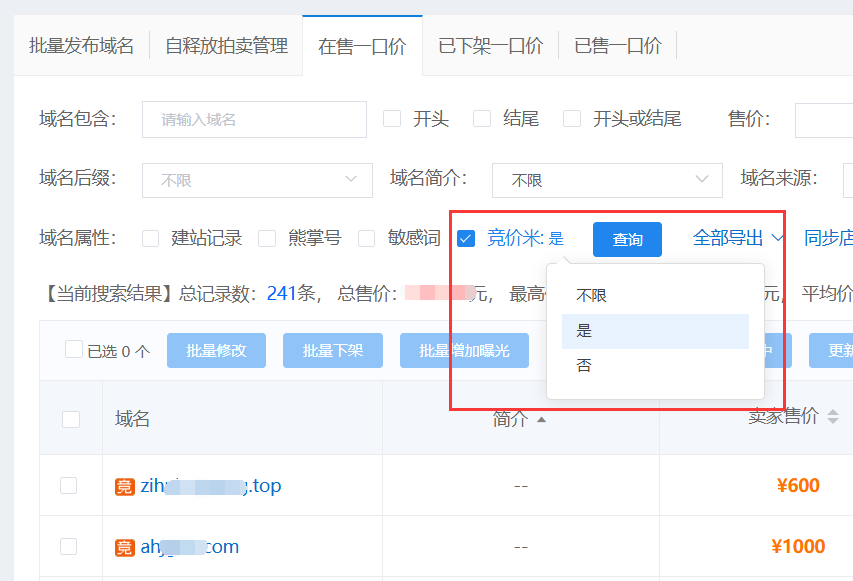
Task: Enable the 开头 checkbox
Action: pyautogui.click(x=392, y=119)
